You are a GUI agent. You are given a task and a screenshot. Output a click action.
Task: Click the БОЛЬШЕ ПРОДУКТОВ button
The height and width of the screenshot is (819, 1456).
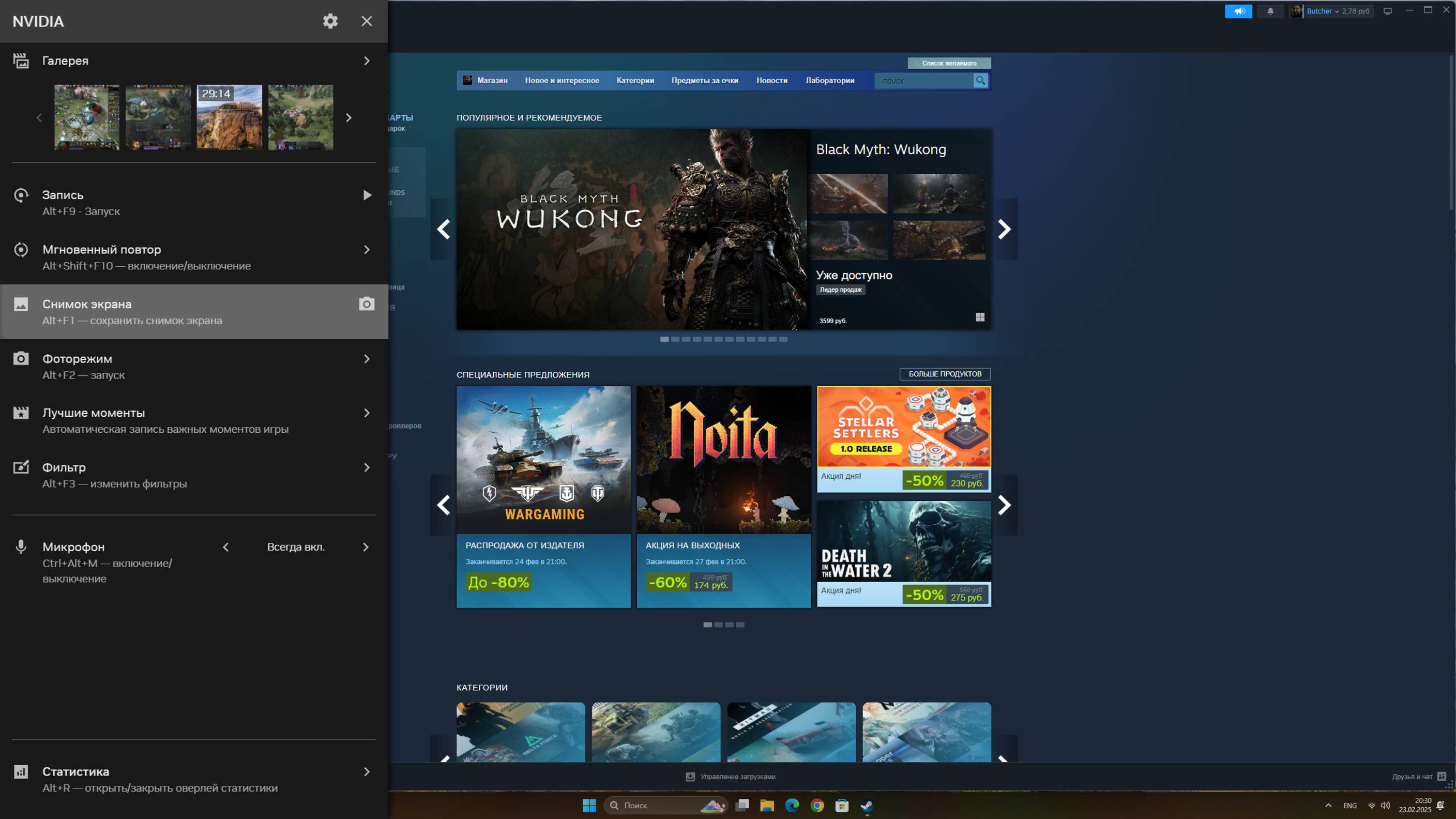coord(945,374)
